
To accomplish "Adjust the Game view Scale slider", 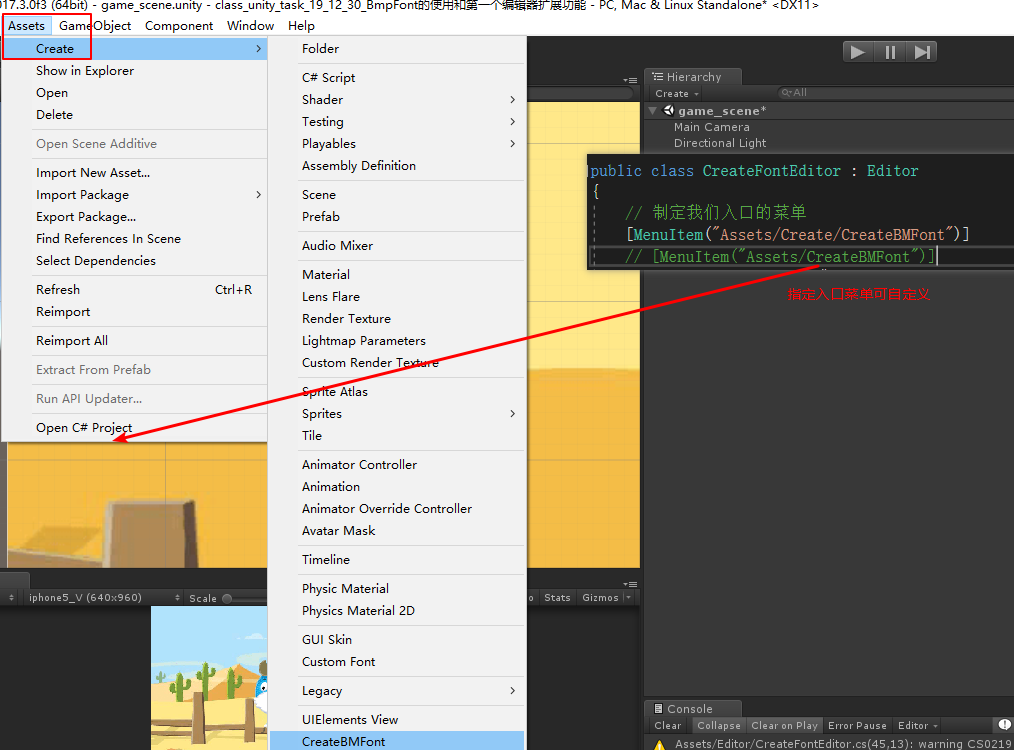I will tap(228, 598).
